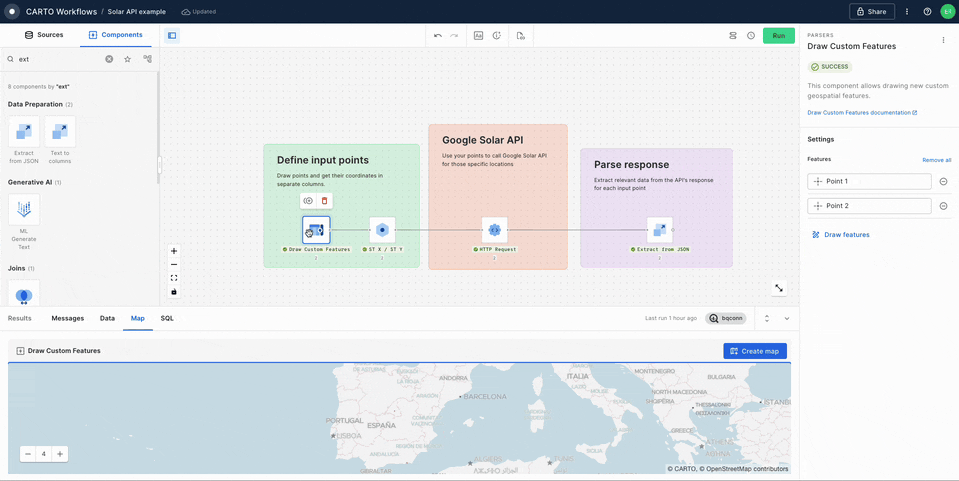
Task: Open the Draw Custom Features options menu
Action: coord(943,41)
